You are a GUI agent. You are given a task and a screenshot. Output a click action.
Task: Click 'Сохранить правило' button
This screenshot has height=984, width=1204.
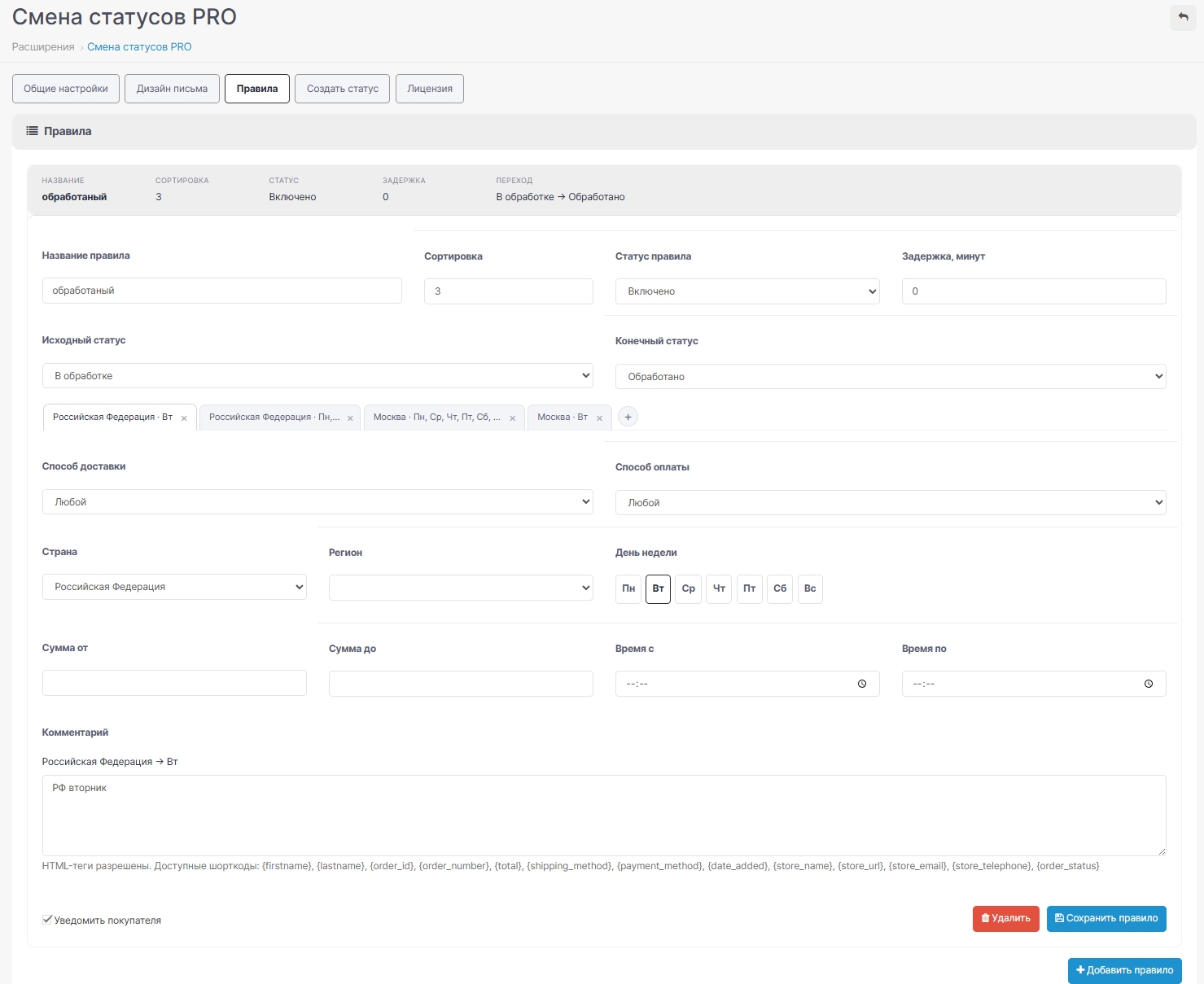pyautogui.click(x=1106, y=919)
